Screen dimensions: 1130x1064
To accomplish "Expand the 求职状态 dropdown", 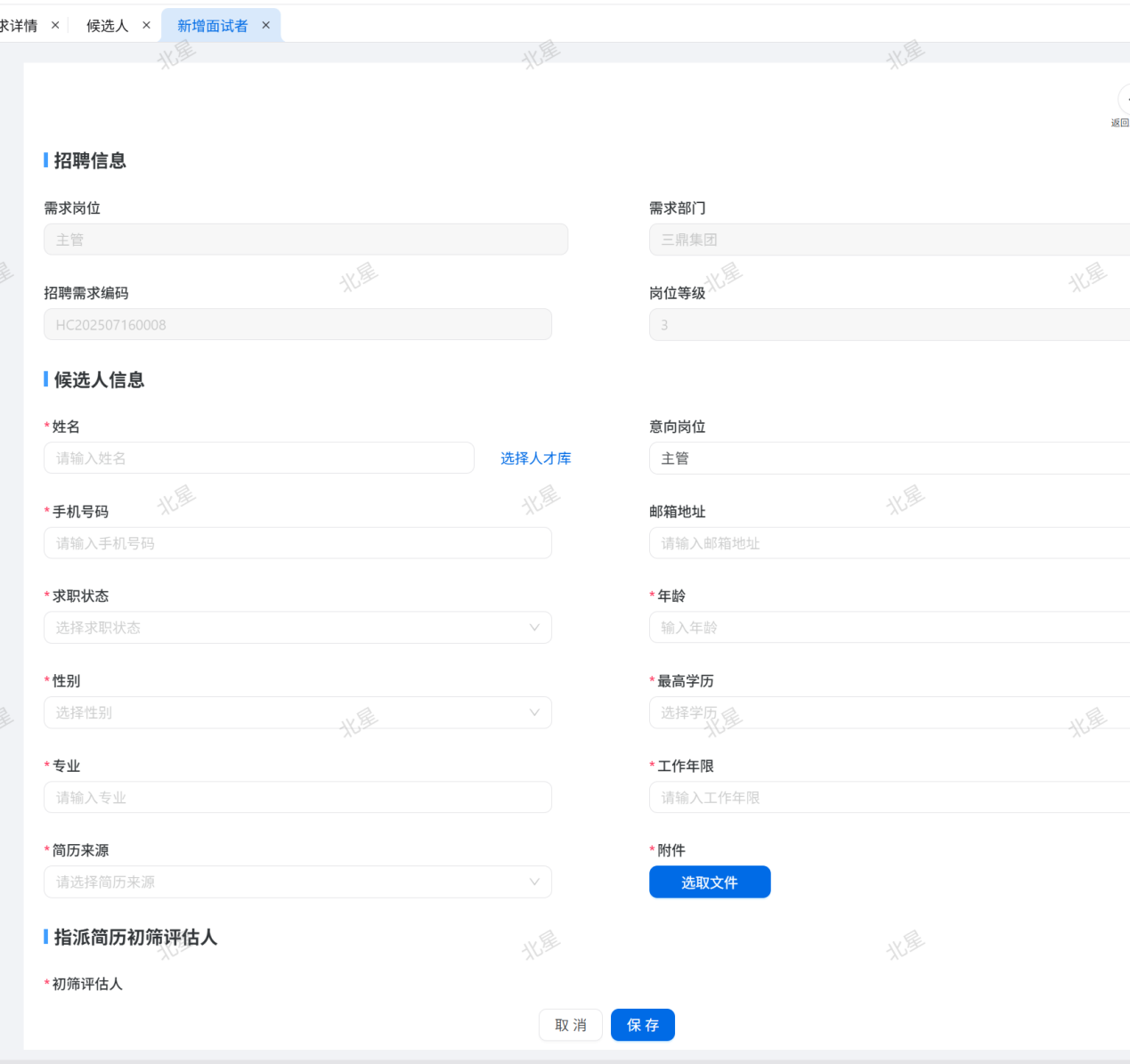I will pos(297,628).
